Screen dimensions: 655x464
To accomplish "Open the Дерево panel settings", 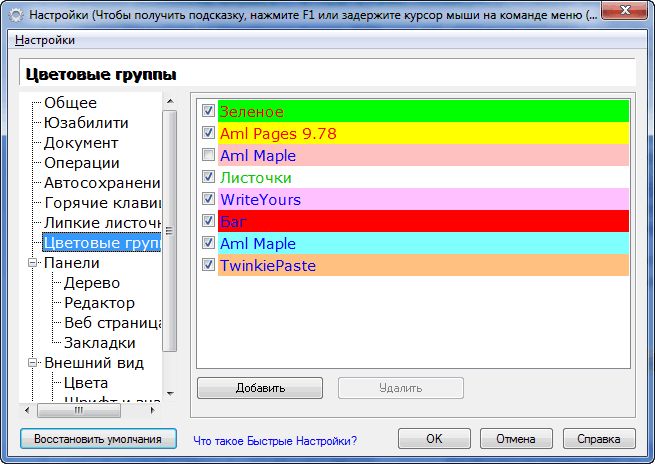I will (92, 283).
